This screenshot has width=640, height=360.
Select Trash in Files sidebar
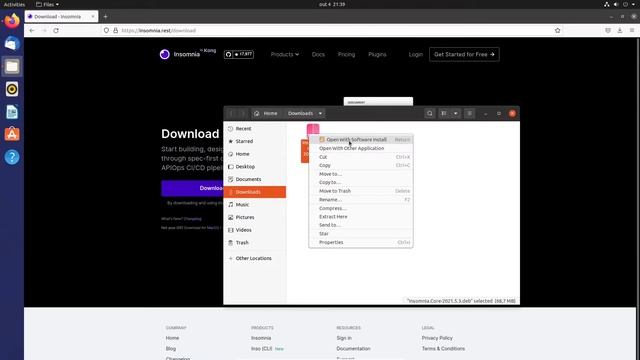(x=255, y=242)
